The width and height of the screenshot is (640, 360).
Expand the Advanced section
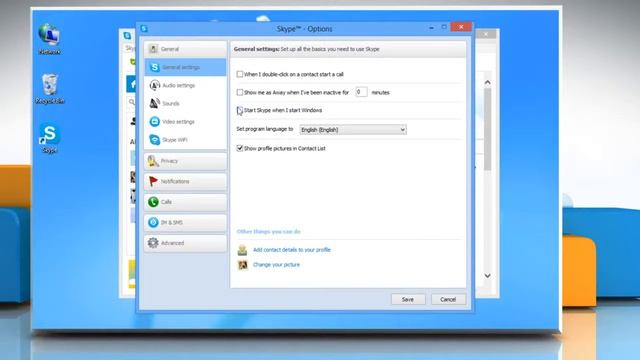coord(185,243)
